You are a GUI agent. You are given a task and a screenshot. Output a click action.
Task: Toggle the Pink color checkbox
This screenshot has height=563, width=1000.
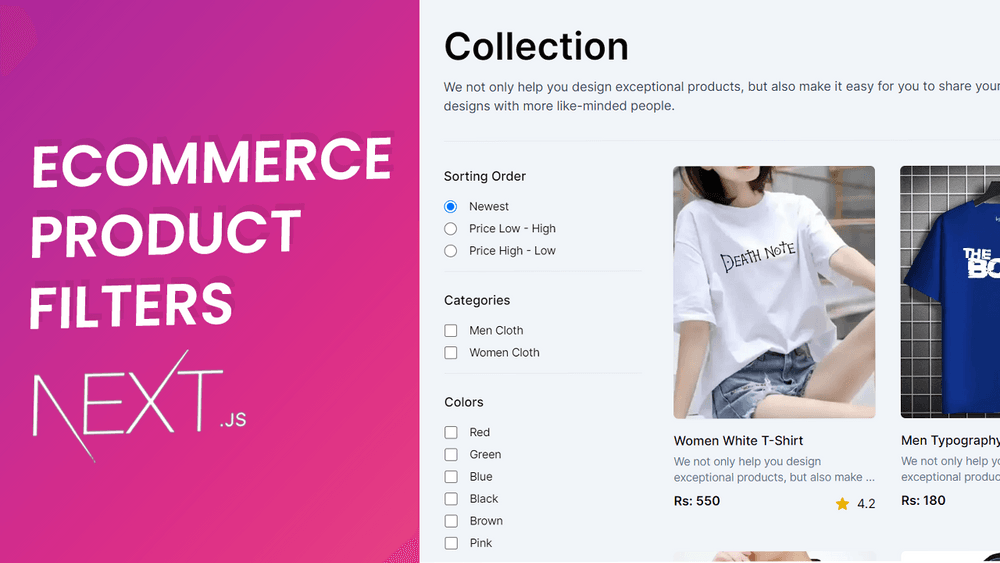[451, 543]
